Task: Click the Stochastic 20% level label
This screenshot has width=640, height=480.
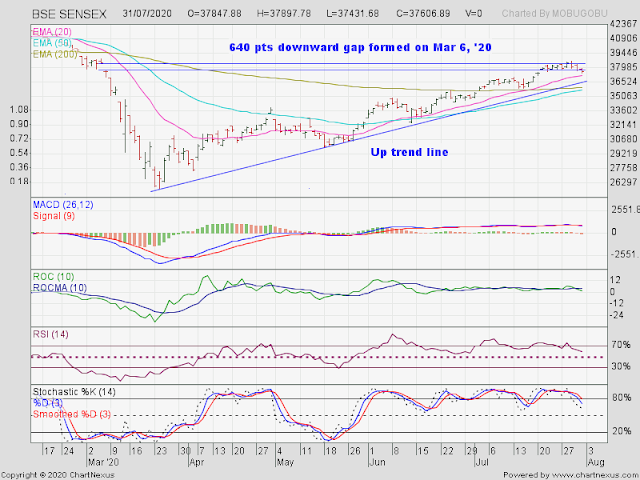Action: (x=621, y=431)
